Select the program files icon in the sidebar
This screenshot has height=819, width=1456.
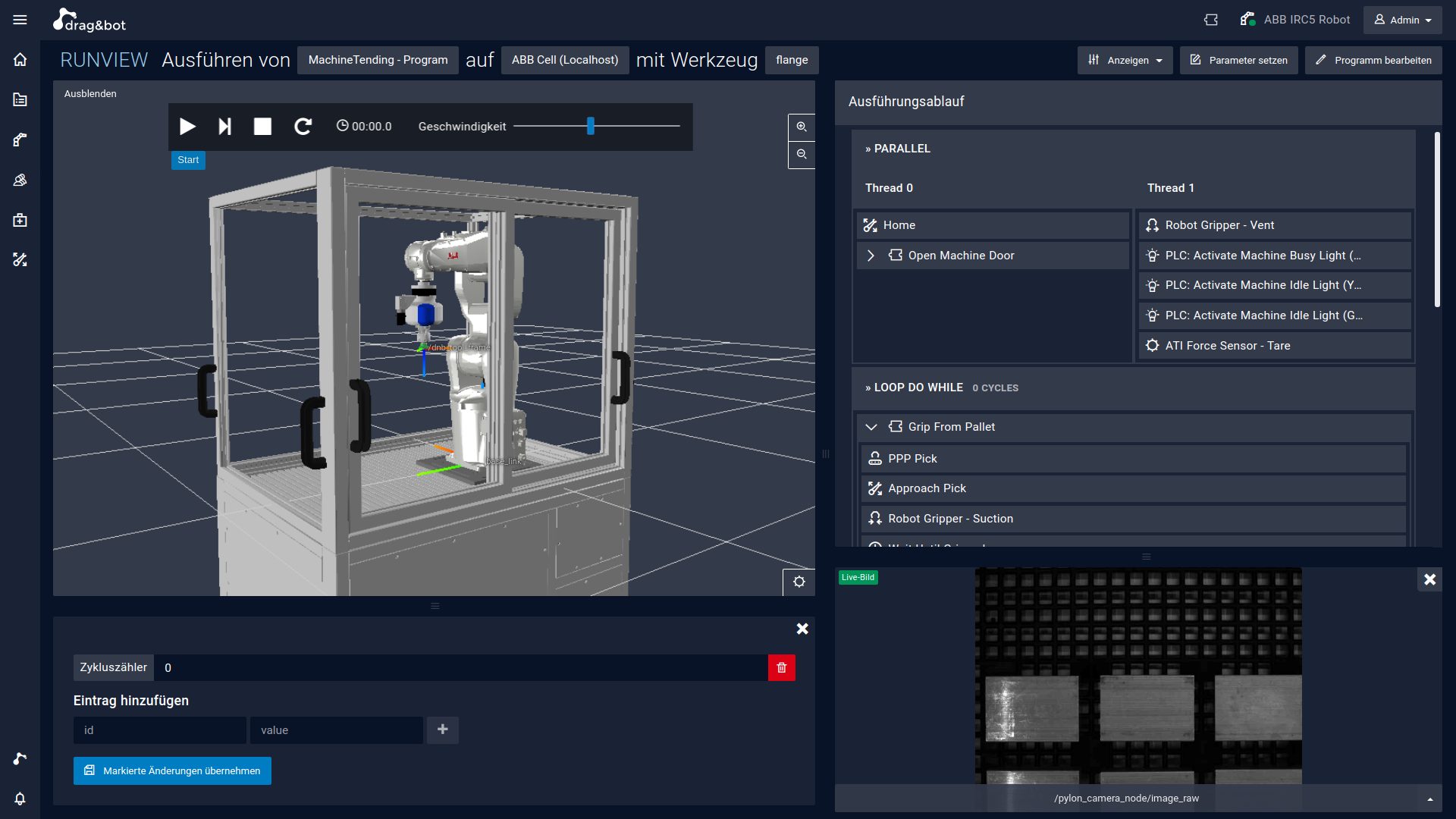[x=20, y=99]
